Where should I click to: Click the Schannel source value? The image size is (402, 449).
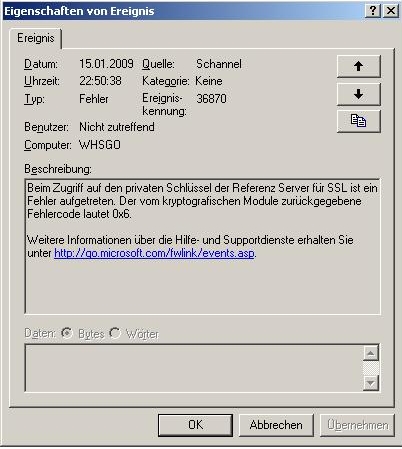(x=219, y=64)
